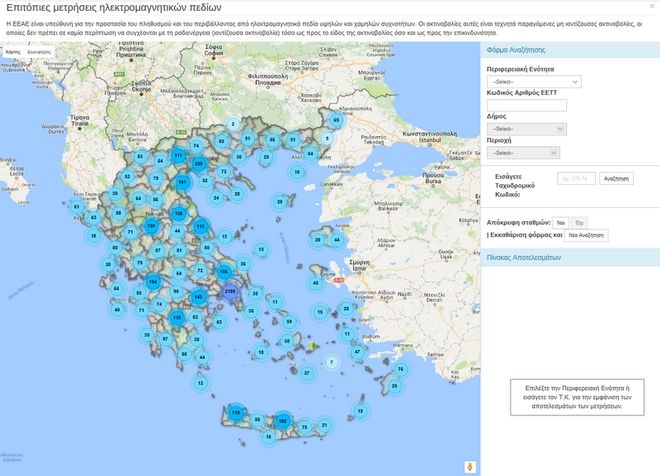
Task: Click the 2130 cluster marker over Athens
Action: pyautogui.click(x=230, y=291)
